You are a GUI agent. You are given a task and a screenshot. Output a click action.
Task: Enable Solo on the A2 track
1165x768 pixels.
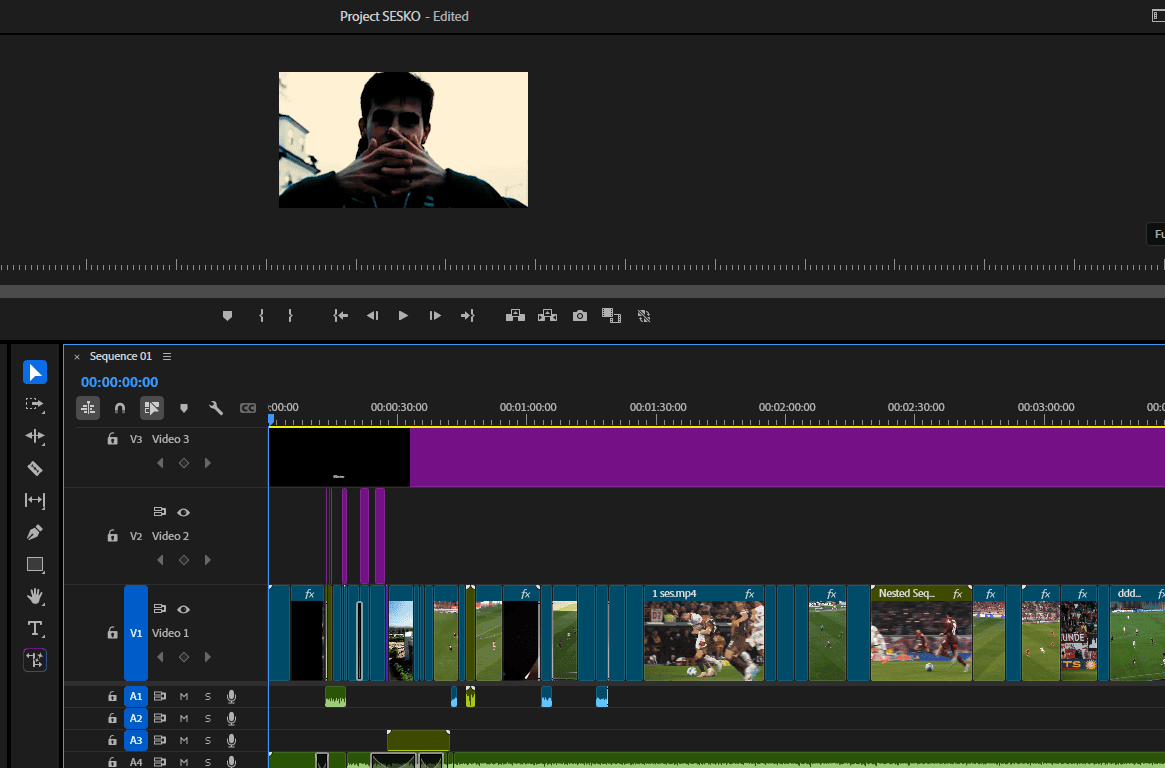pos(206,718)
